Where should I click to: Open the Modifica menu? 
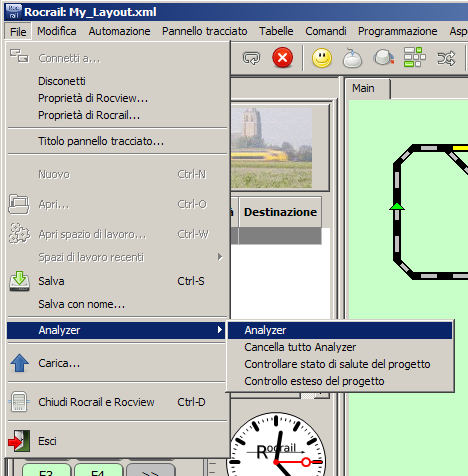pos(57,31)
